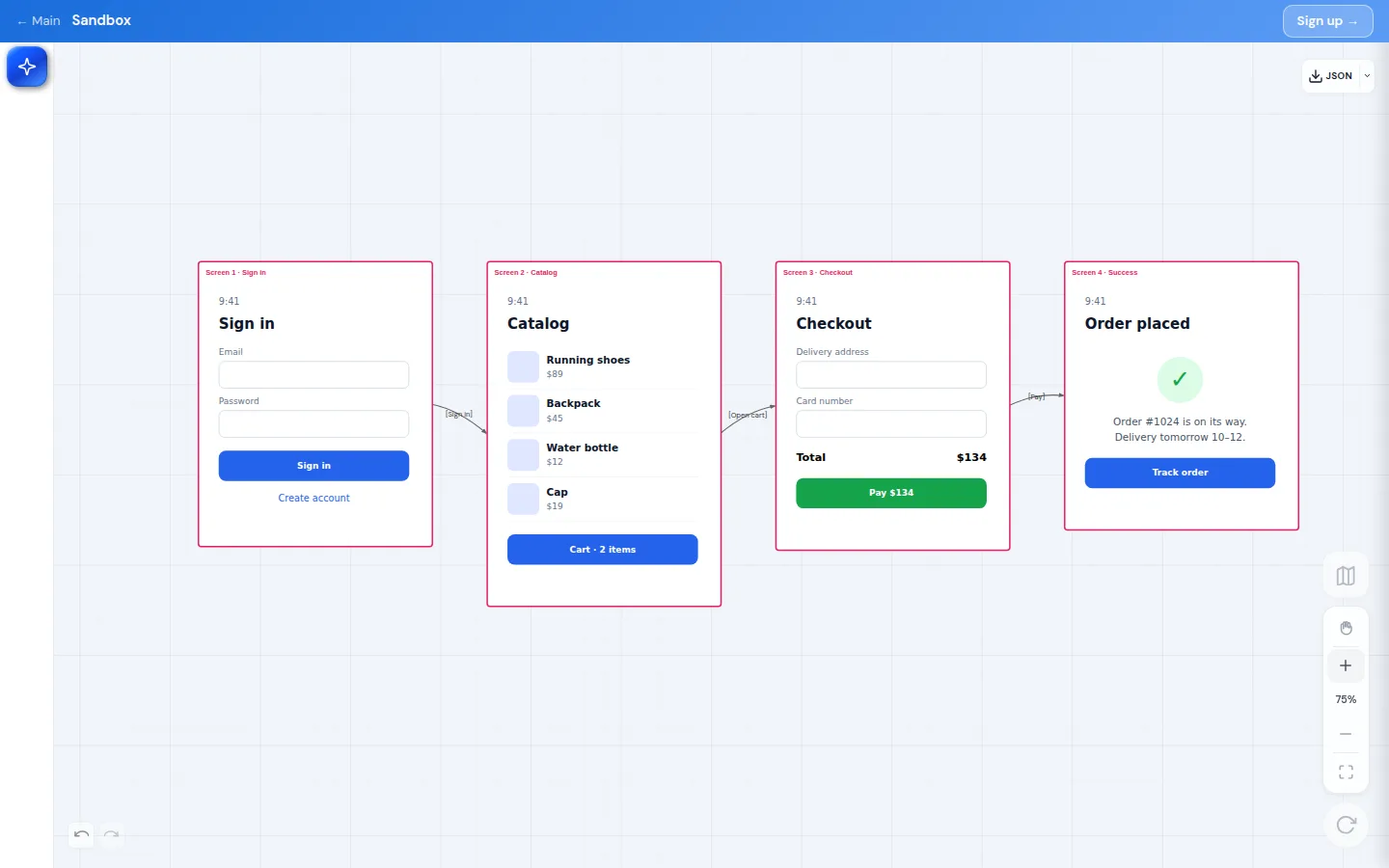Click the circular refresh icon
Image resolution: width=1389 pixels, height=868 pixels.
coord(1346,825)
